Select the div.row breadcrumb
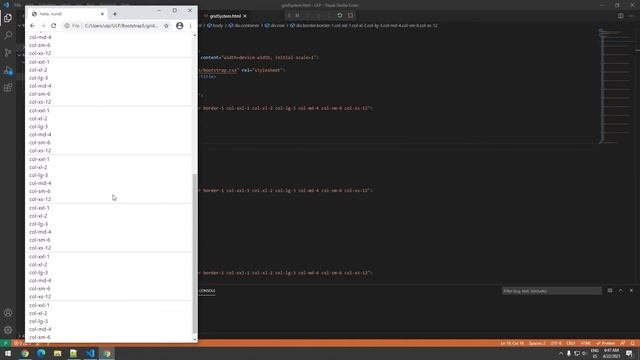 275,25
